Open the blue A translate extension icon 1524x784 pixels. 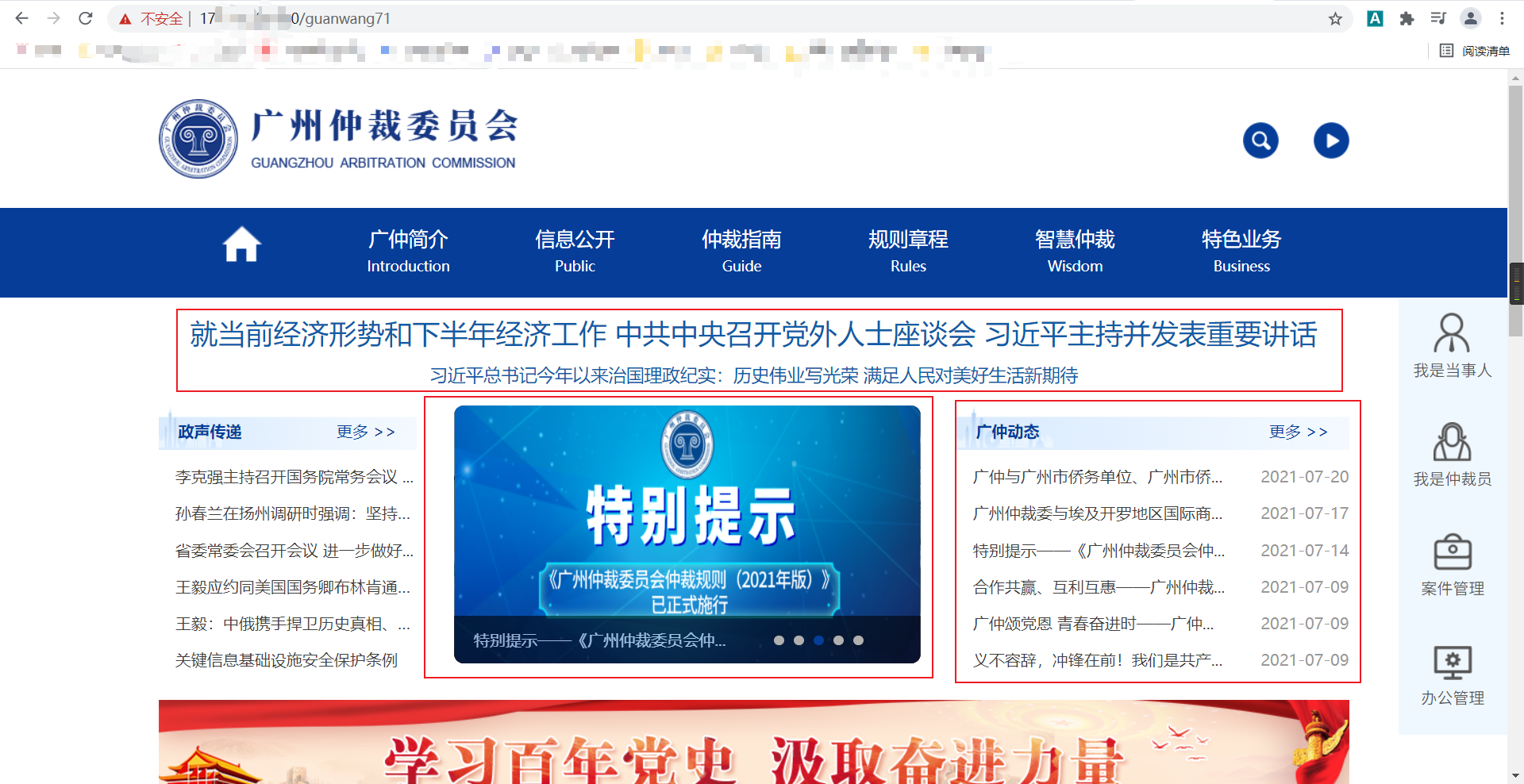[x=1375, y=18]
